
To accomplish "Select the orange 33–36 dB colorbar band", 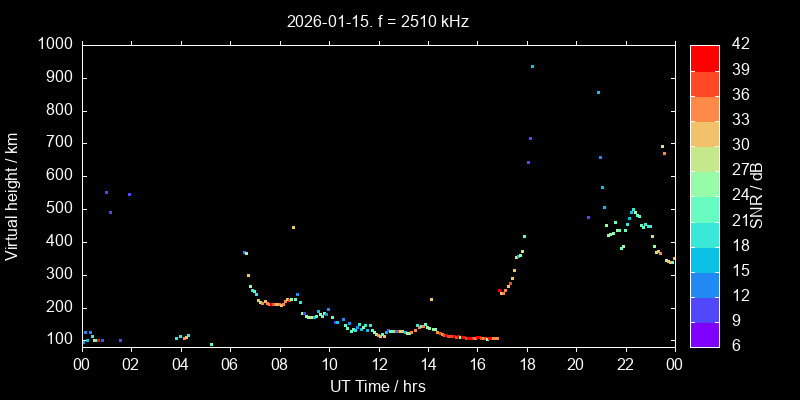I will coord(705,108).
